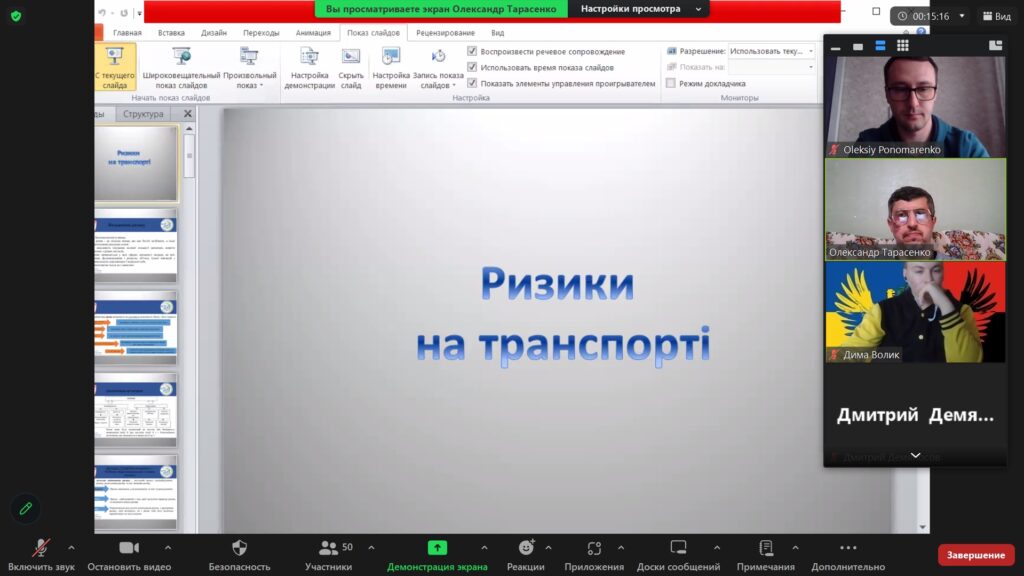
Task: Select the Структура pane tab
Action: (x=143, y=114)
